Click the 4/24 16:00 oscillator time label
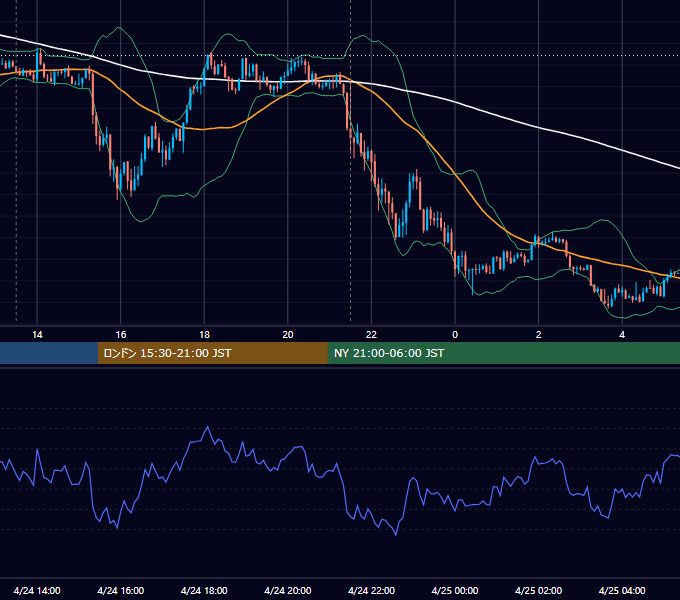This screenshot has height=600, width=680. pyautogui.click(x=121, y=590)
